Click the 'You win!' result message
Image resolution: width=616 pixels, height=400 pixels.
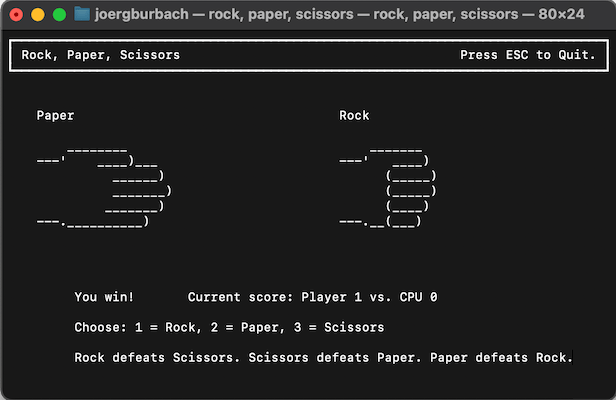point(104,297)
